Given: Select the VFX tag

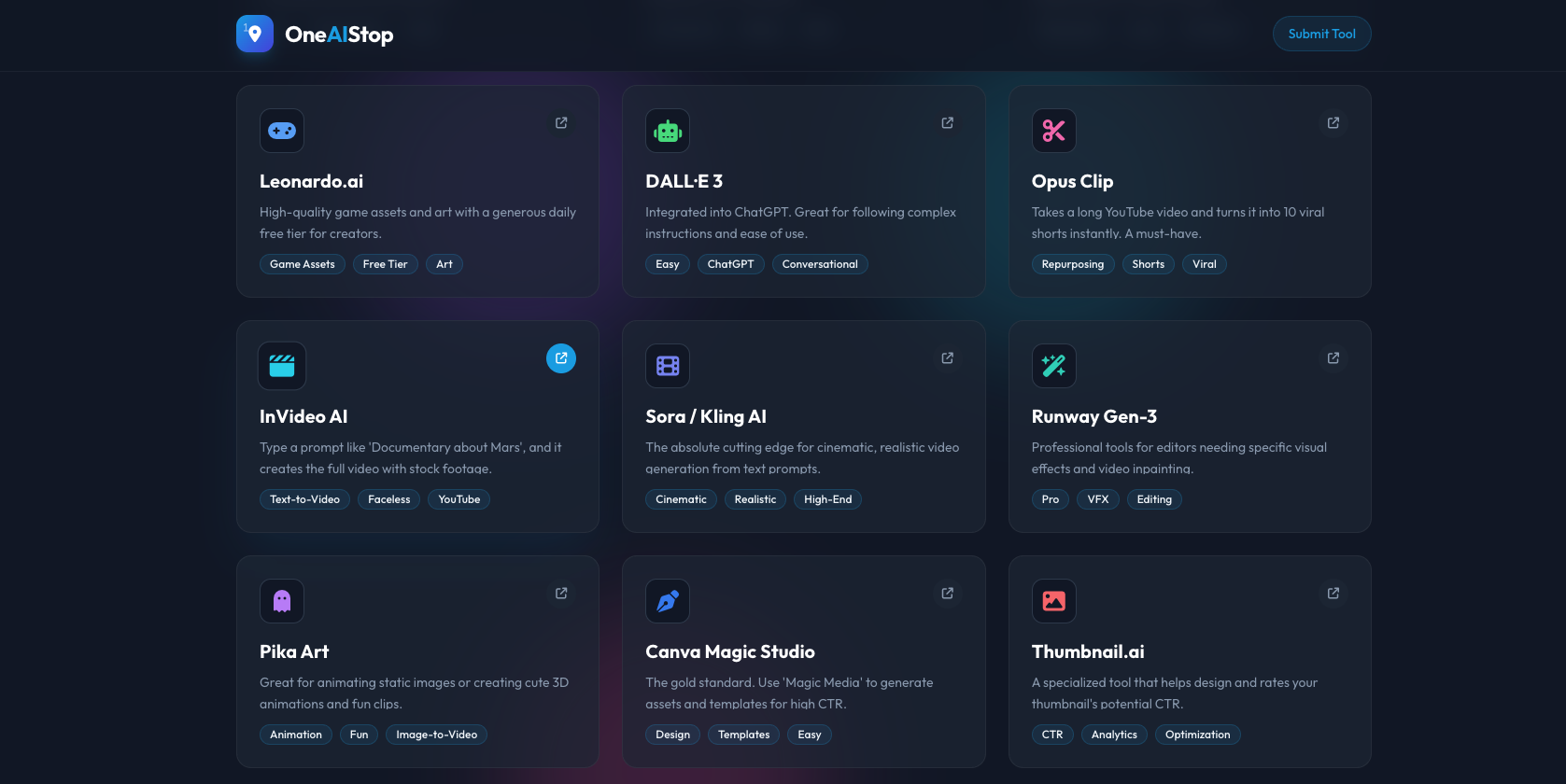Looking at the screenshot, I should pyautogui.click(x=1098, y=499).
